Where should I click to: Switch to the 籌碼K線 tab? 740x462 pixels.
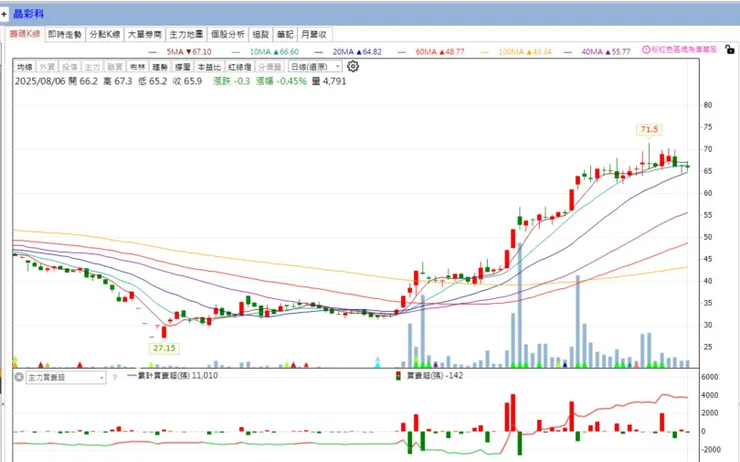25,34
